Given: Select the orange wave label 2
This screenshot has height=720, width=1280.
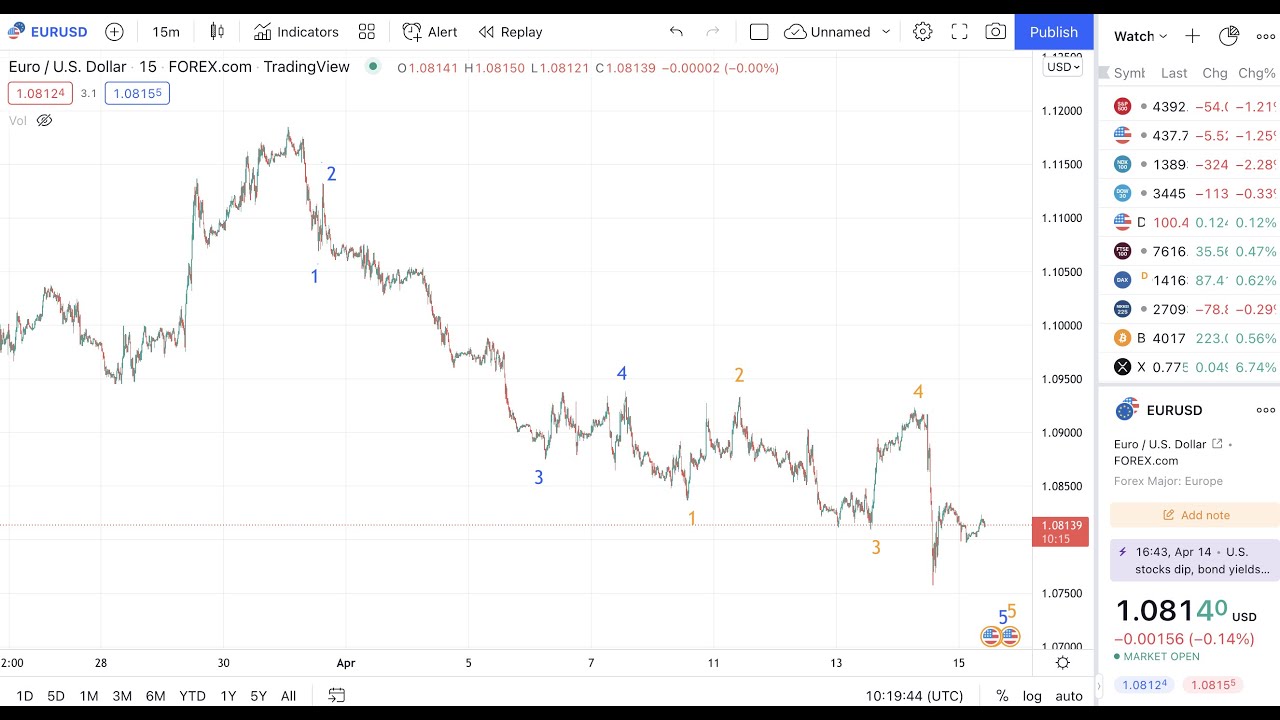Looking at the screenshot, I should click(739, 376).
